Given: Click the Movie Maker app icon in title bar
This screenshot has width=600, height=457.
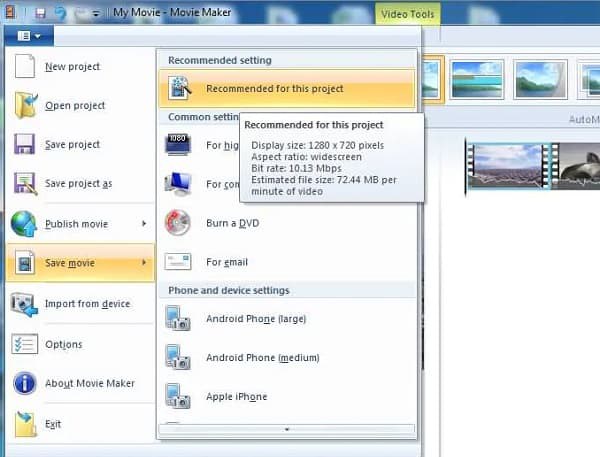Looking at the screenshot, I should click(x=10, y=12).
